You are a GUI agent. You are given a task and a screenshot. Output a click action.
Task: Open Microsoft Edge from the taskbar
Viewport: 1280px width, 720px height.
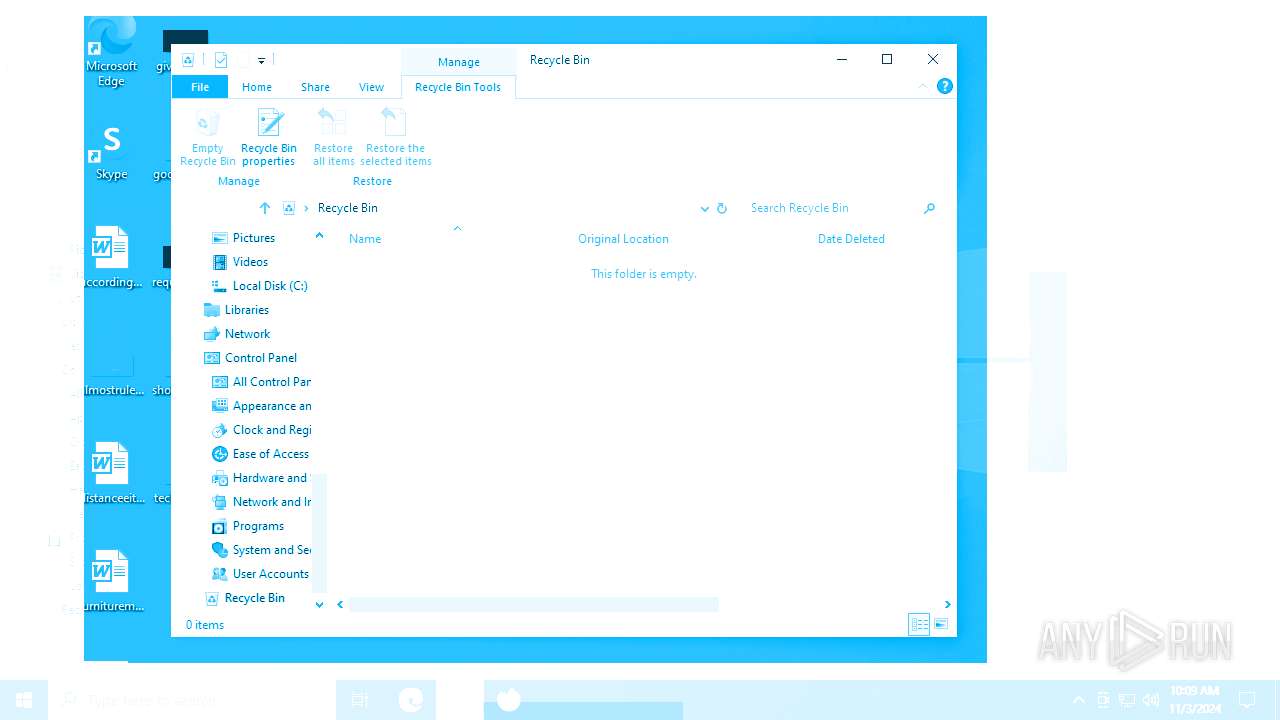(x=411, y=700)
